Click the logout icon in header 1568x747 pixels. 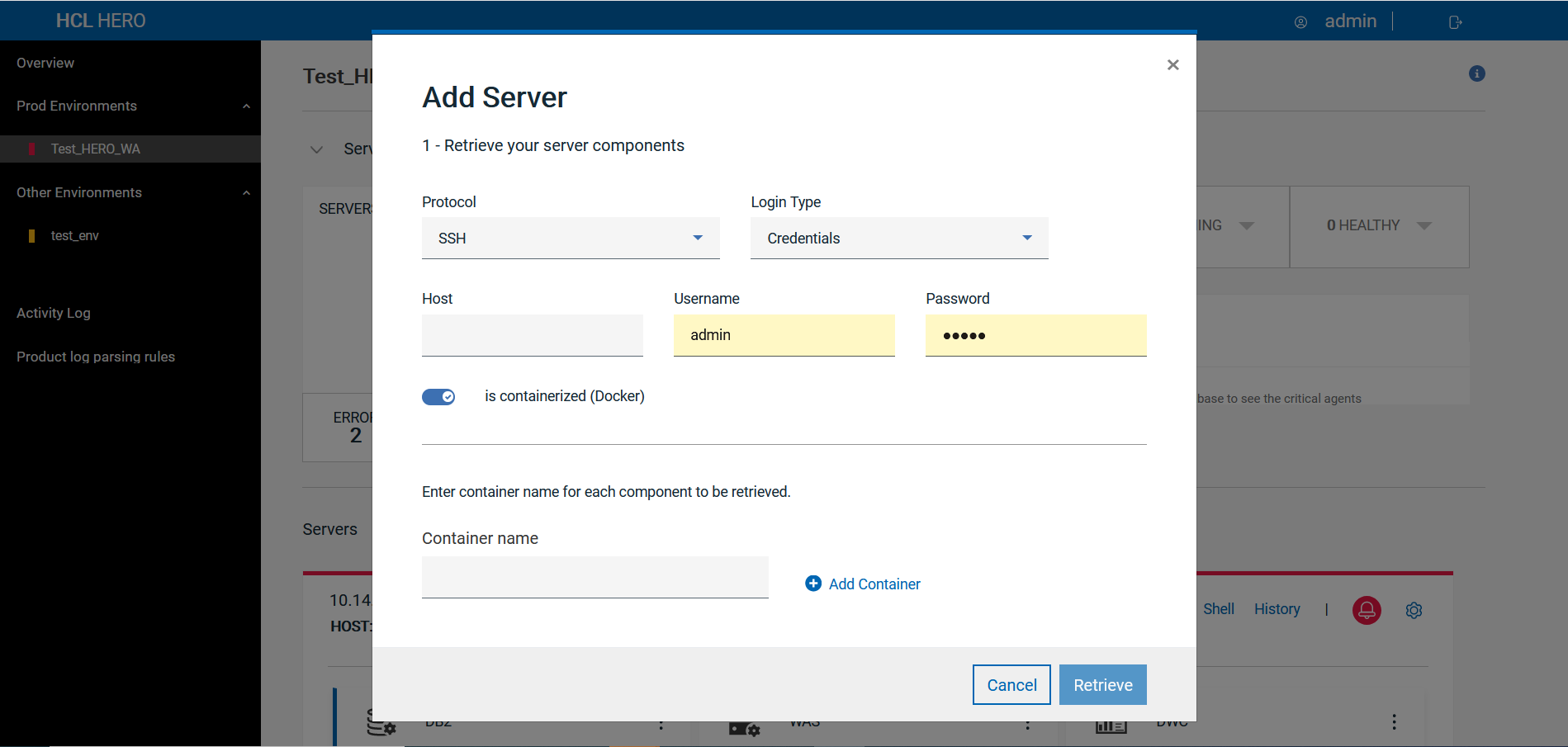pyautogui.click(x=1455, y=22)
